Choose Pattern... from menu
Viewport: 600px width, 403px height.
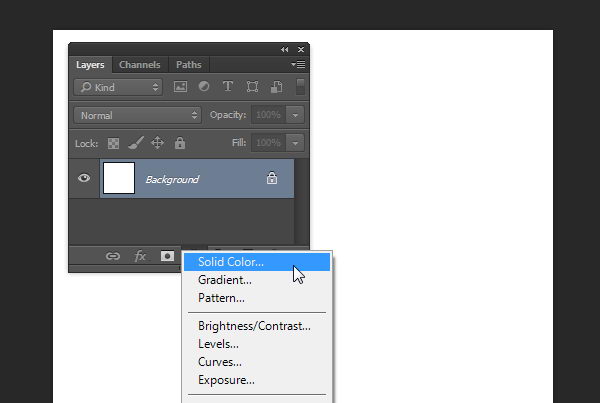coord(257,298)
